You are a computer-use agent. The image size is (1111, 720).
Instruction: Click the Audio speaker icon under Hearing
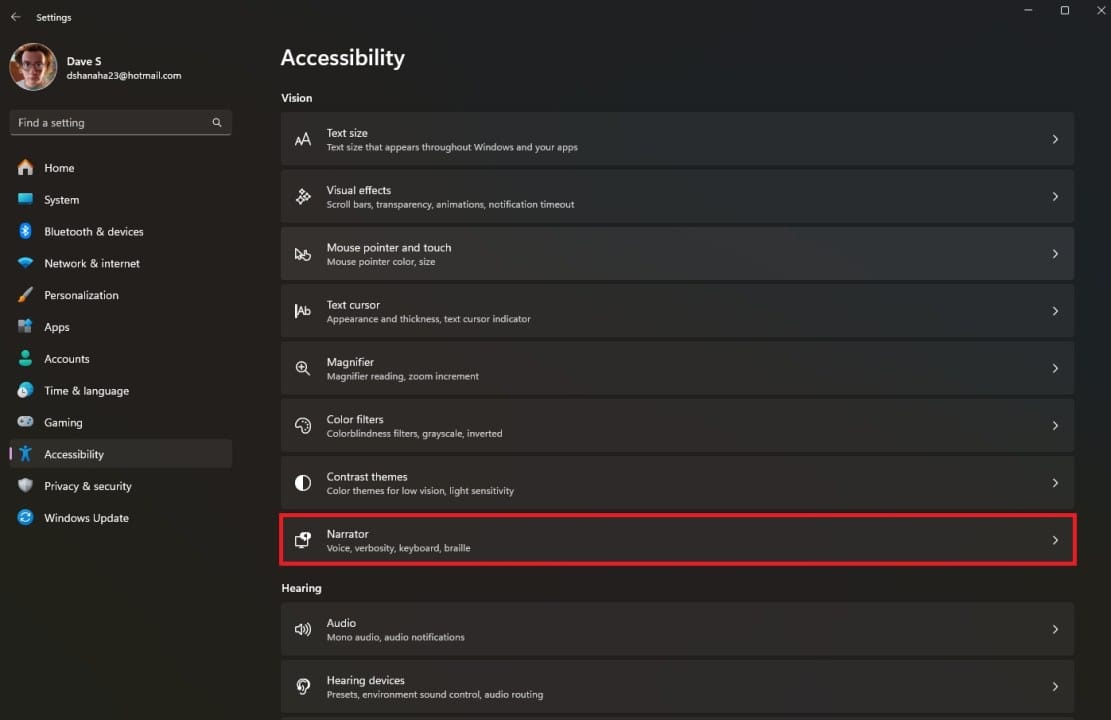(x=303, y=629)
